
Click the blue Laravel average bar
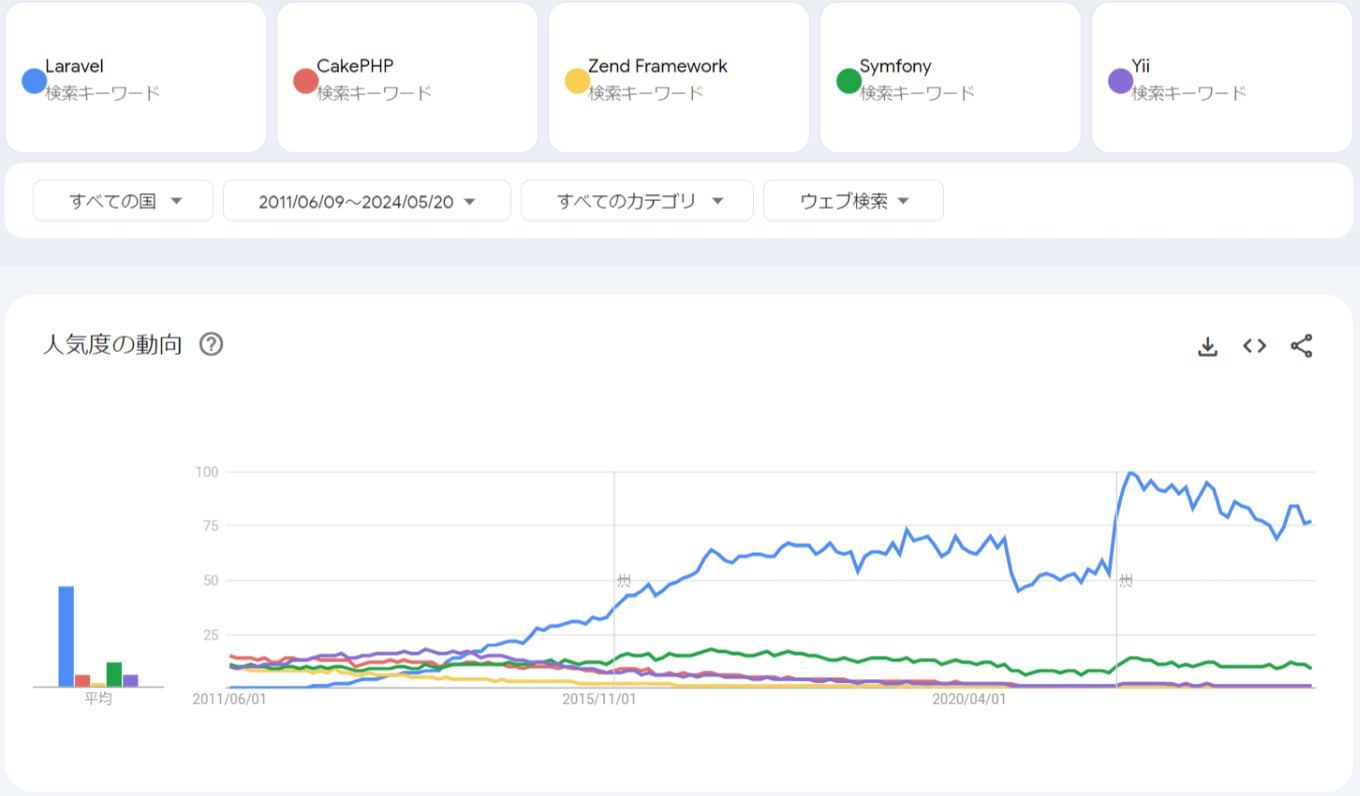click(66, 636)
